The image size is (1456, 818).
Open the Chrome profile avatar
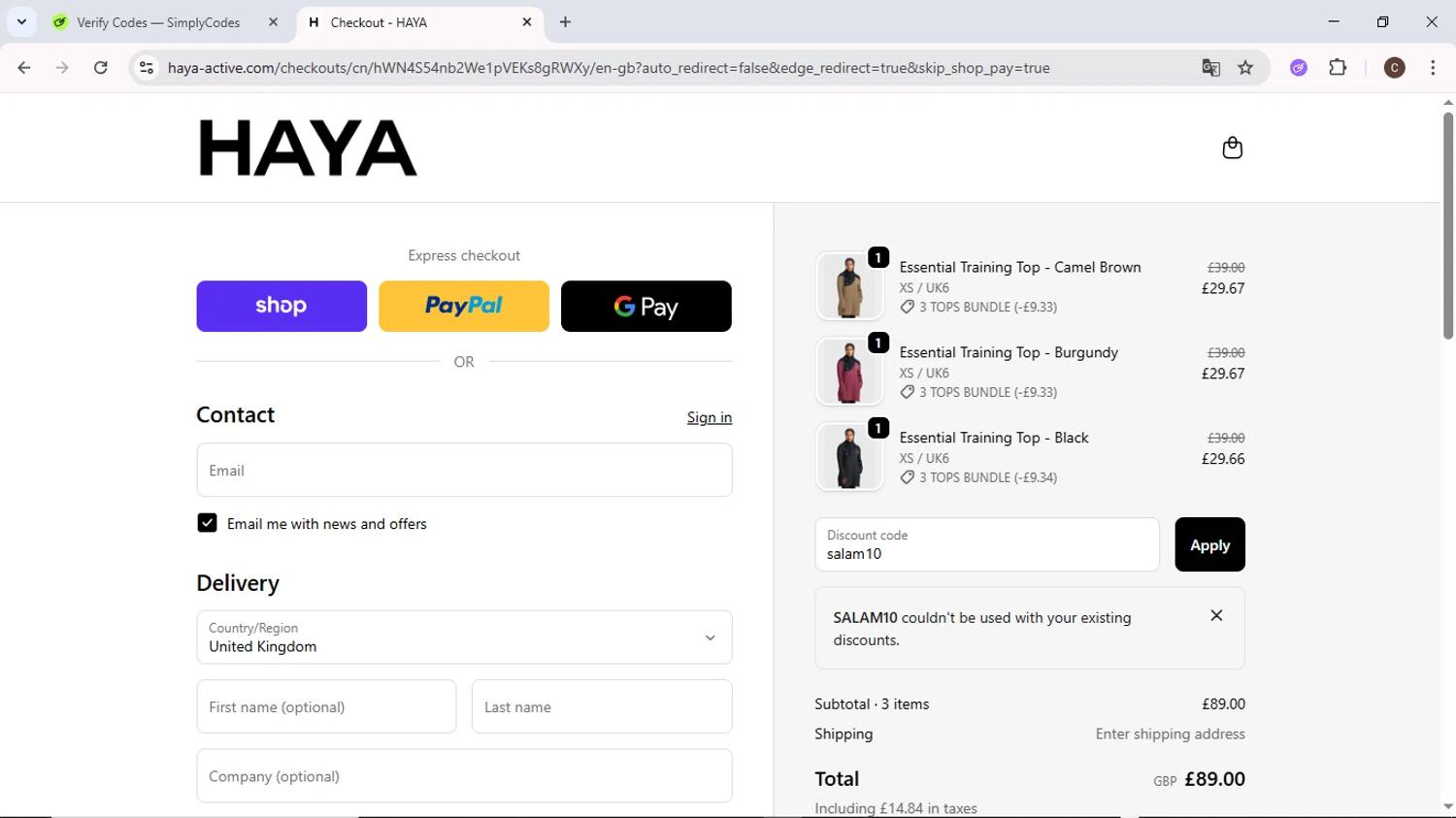1394,68
